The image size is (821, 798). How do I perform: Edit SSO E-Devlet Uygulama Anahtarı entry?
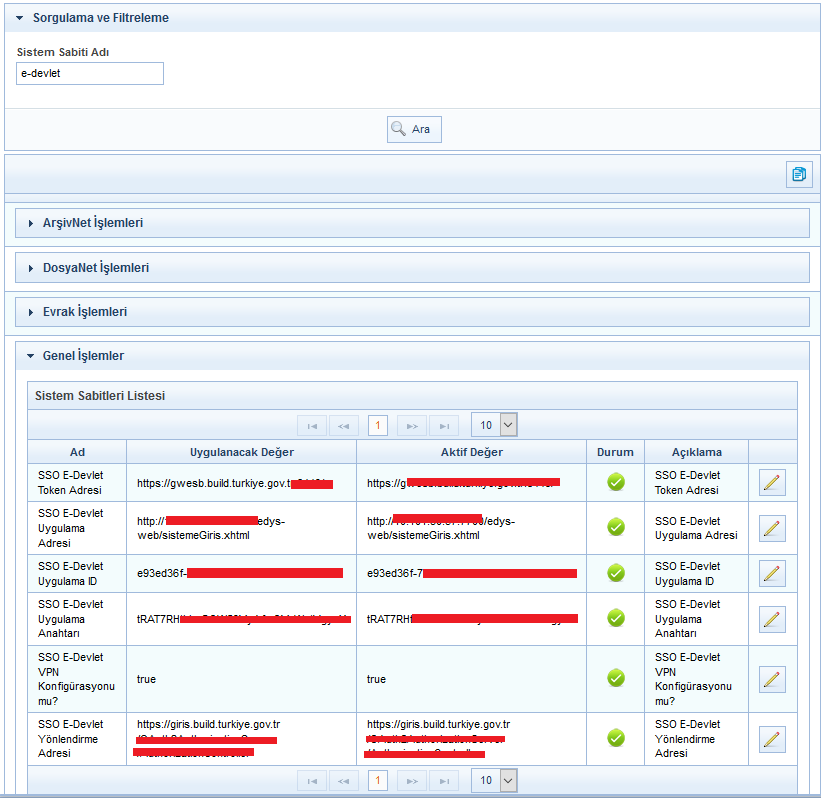[x=772, y=619]
